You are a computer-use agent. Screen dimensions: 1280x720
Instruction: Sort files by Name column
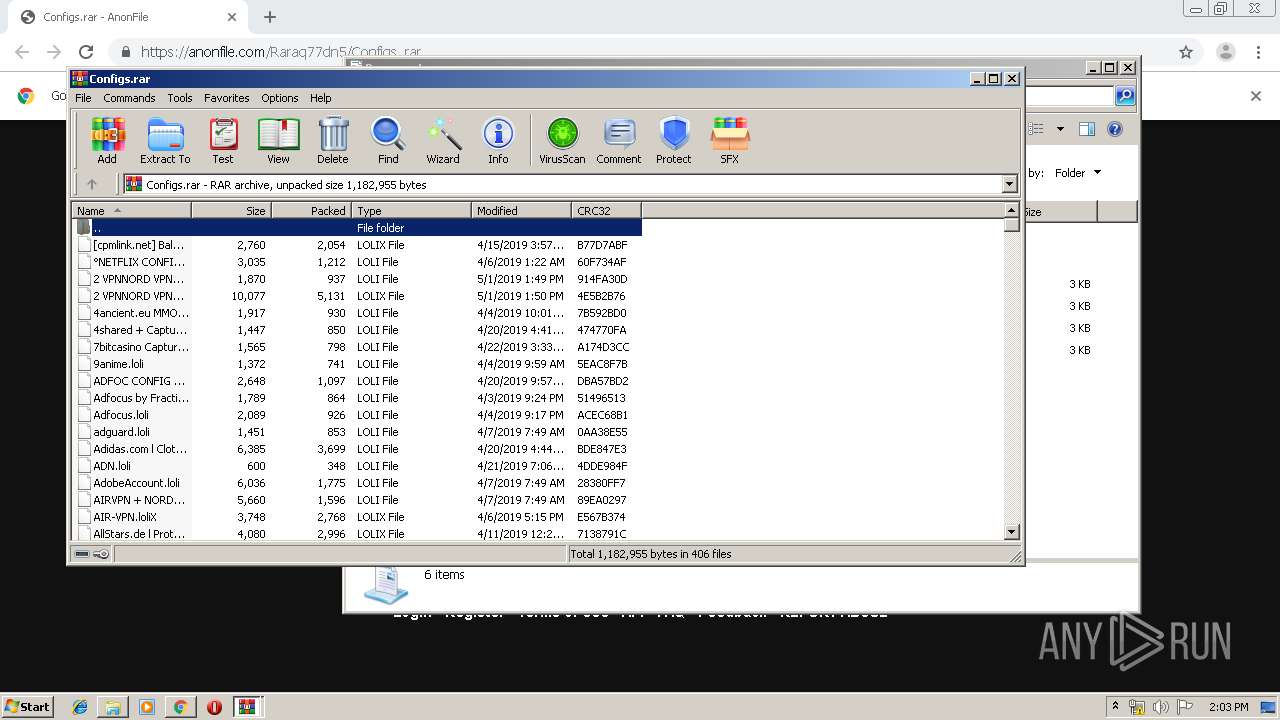click(131, 210)
